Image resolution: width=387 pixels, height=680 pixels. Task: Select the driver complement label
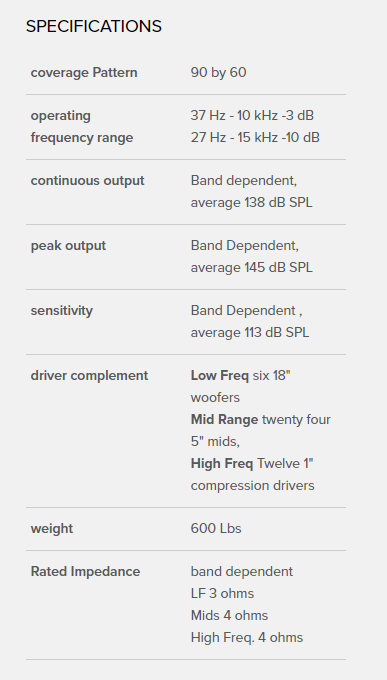click(89, 376)
